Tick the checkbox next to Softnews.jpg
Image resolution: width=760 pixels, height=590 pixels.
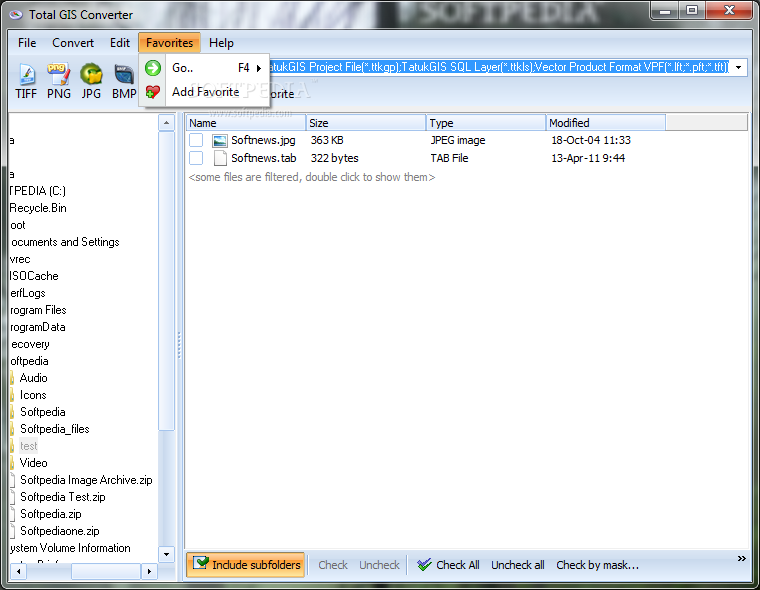coord(196,140)
